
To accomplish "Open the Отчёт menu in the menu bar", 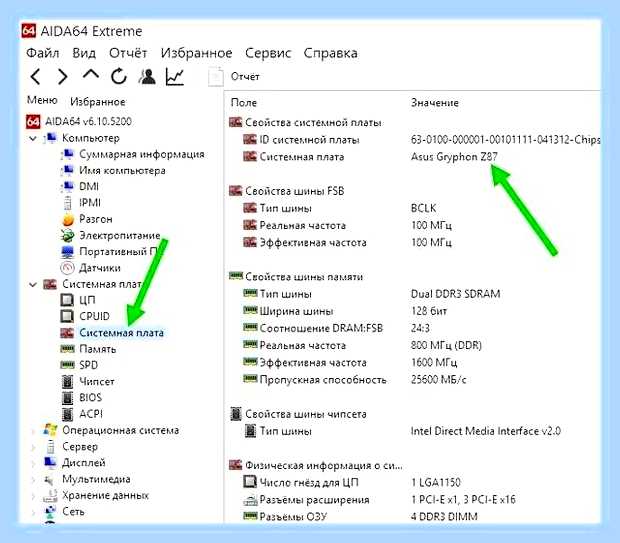I will click(128, 53).
